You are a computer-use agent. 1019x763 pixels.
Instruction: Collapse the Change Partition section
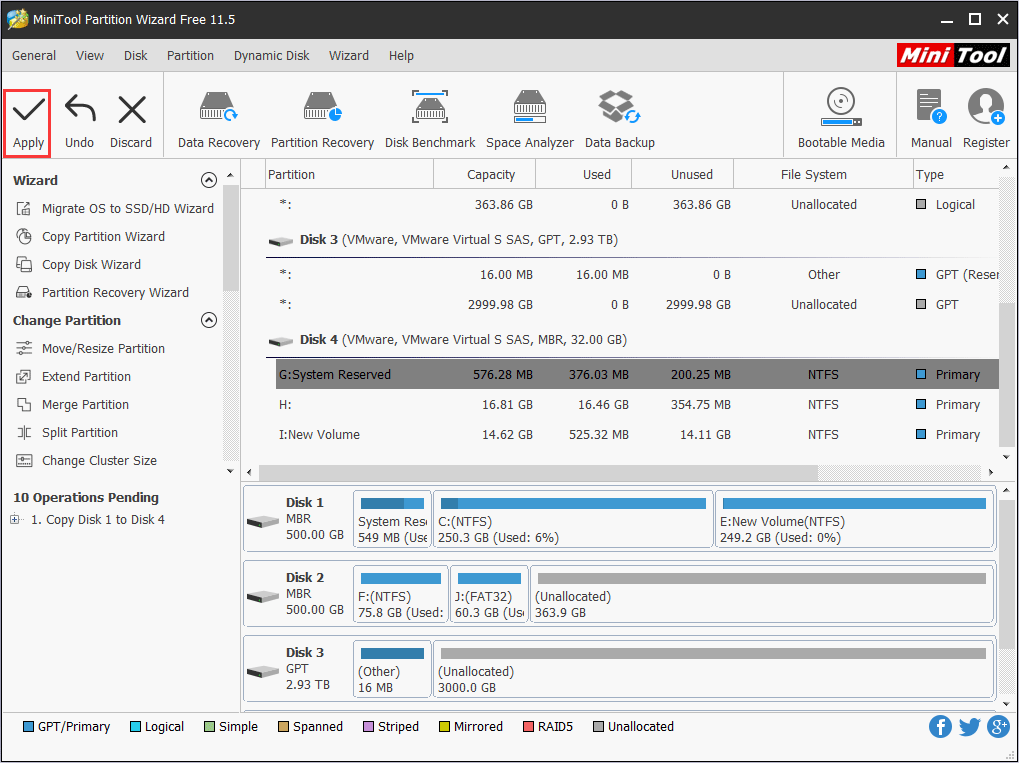click(209, 320)
